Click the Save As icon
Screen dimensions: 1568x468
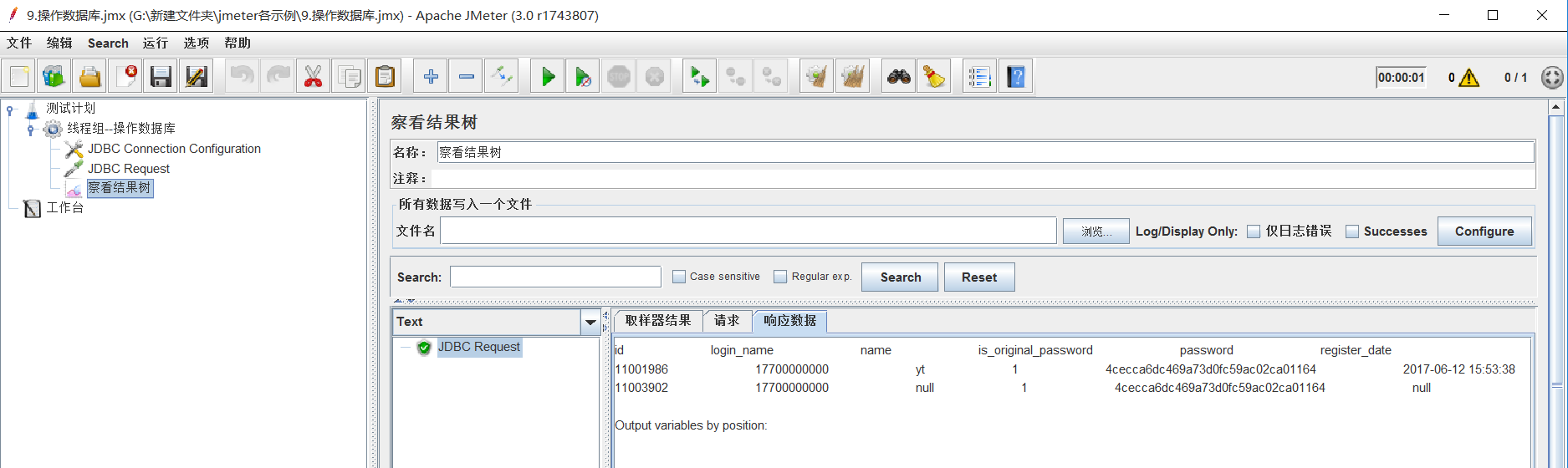[197, 77]
